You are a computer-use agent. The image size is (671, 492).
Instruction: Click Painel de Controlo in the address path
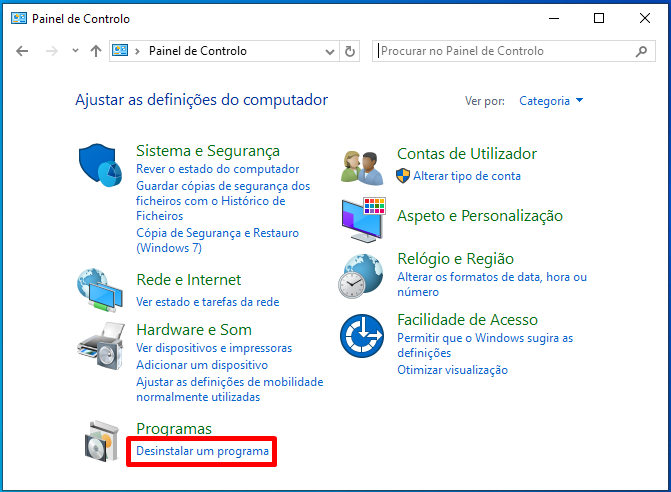[198, 51]
